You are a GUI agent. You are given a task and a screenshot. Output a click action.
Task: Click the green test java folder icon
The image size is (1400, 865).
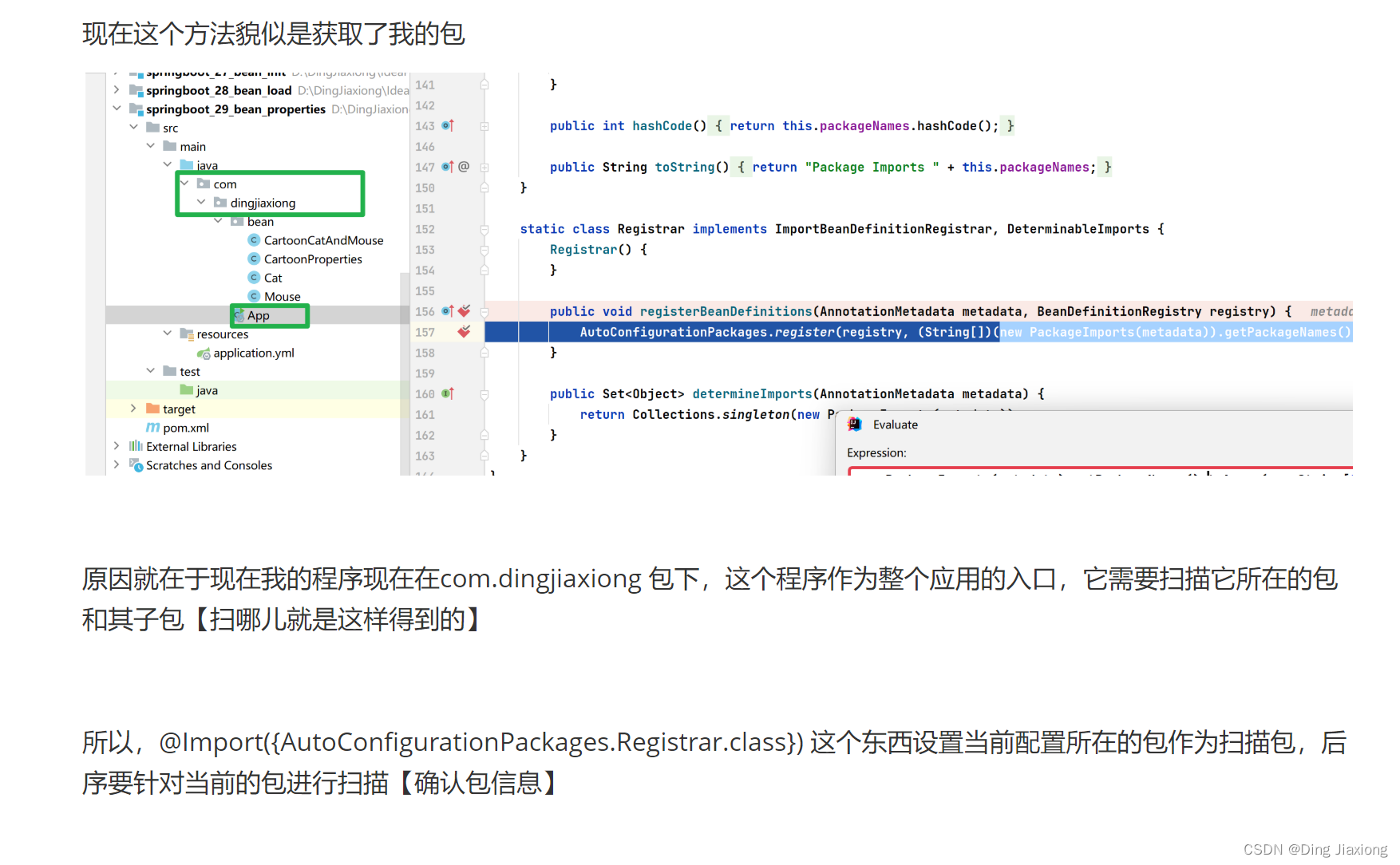click(187, 390)
